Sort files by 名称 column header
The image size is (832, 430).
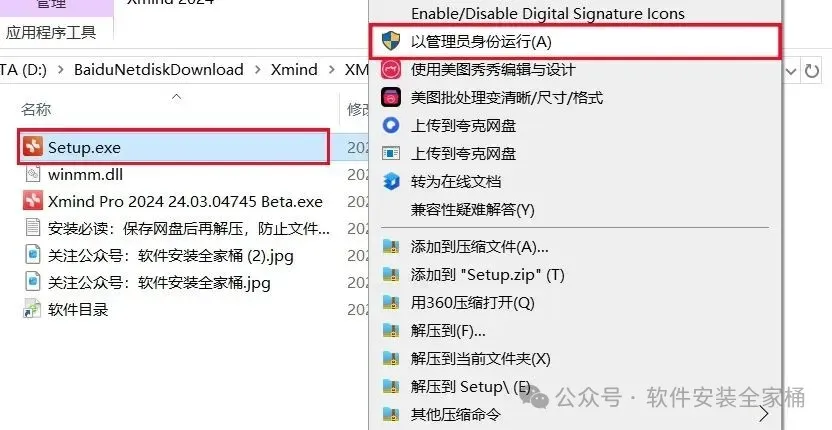[x=36, y=109]
